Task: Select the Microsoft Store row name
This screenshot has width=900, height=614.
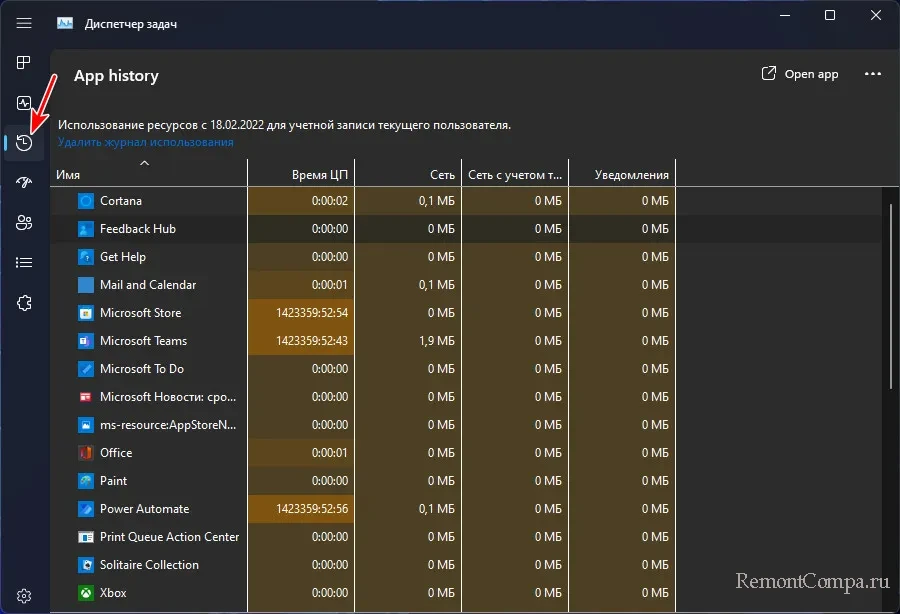Action: click(x=141, y=313)
